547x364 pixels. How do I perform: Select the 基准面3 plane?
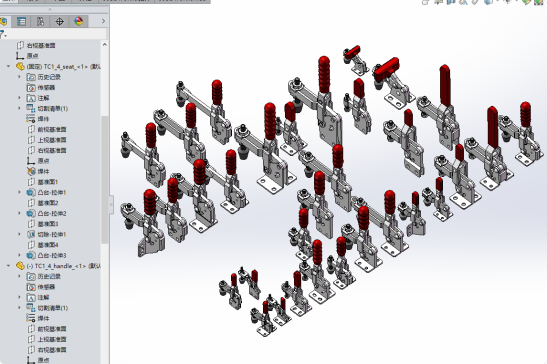(48, 224)
